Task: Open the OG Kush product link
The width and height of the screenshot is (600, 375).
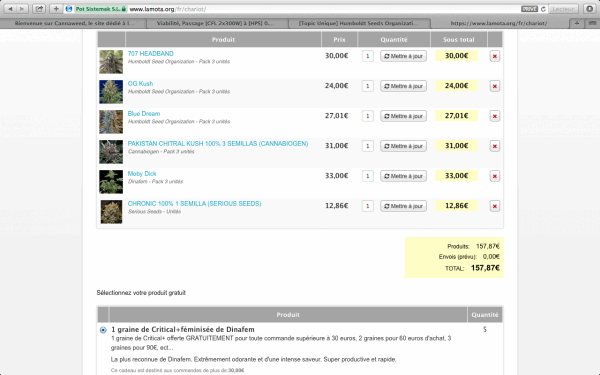Action: point(140,83)
